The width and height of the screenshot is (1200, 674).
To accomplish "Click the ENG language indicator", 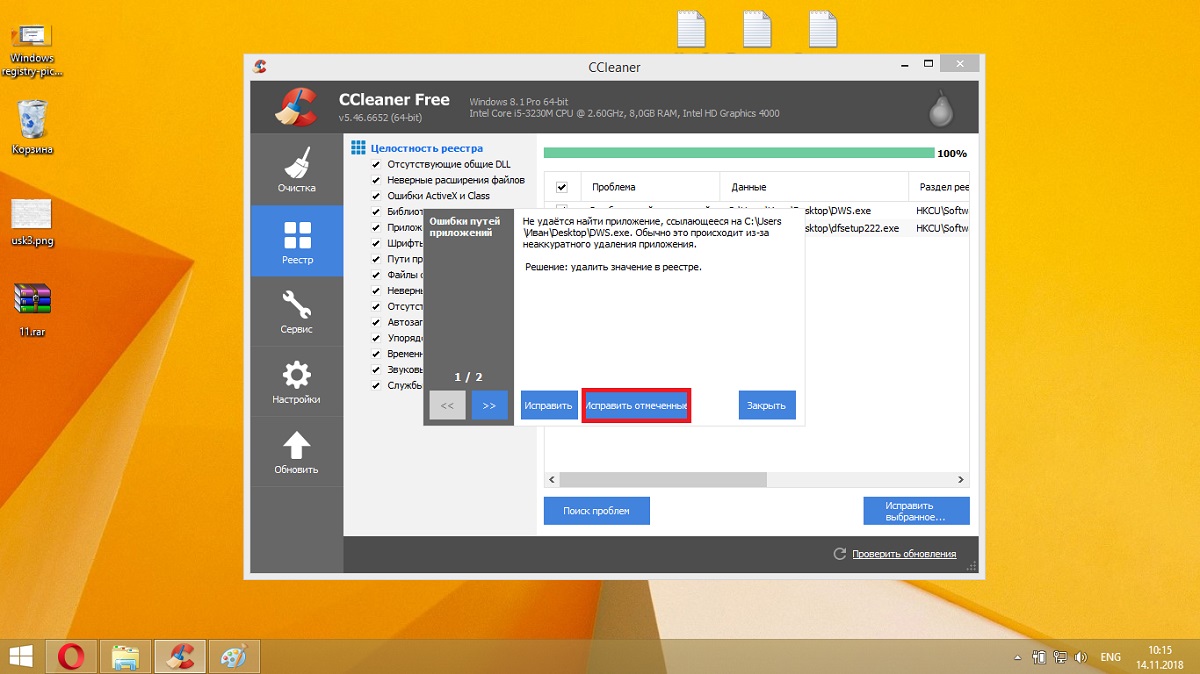I will 1110,657.
